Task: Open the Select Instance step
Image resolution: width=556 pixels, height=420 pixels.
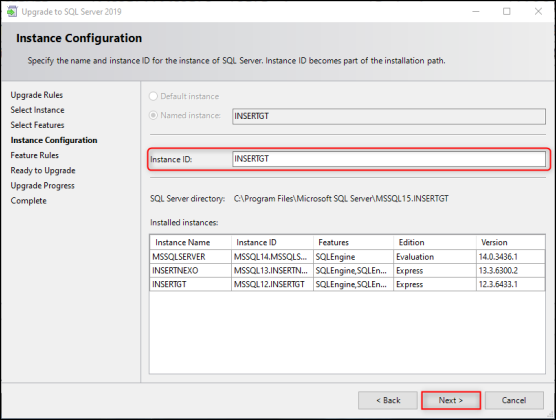Action: coord(37,110)
